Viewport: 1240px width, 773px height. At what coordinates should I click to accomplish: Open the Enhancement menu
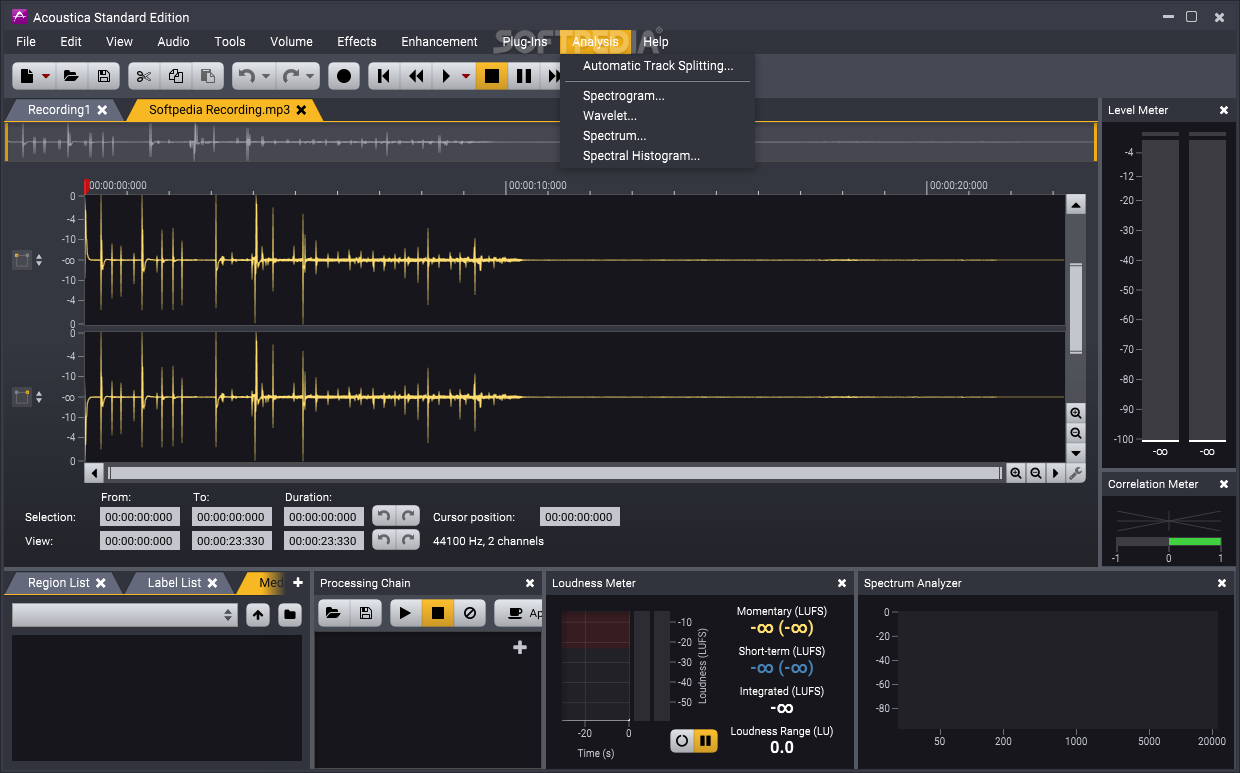tap(439, 42)
